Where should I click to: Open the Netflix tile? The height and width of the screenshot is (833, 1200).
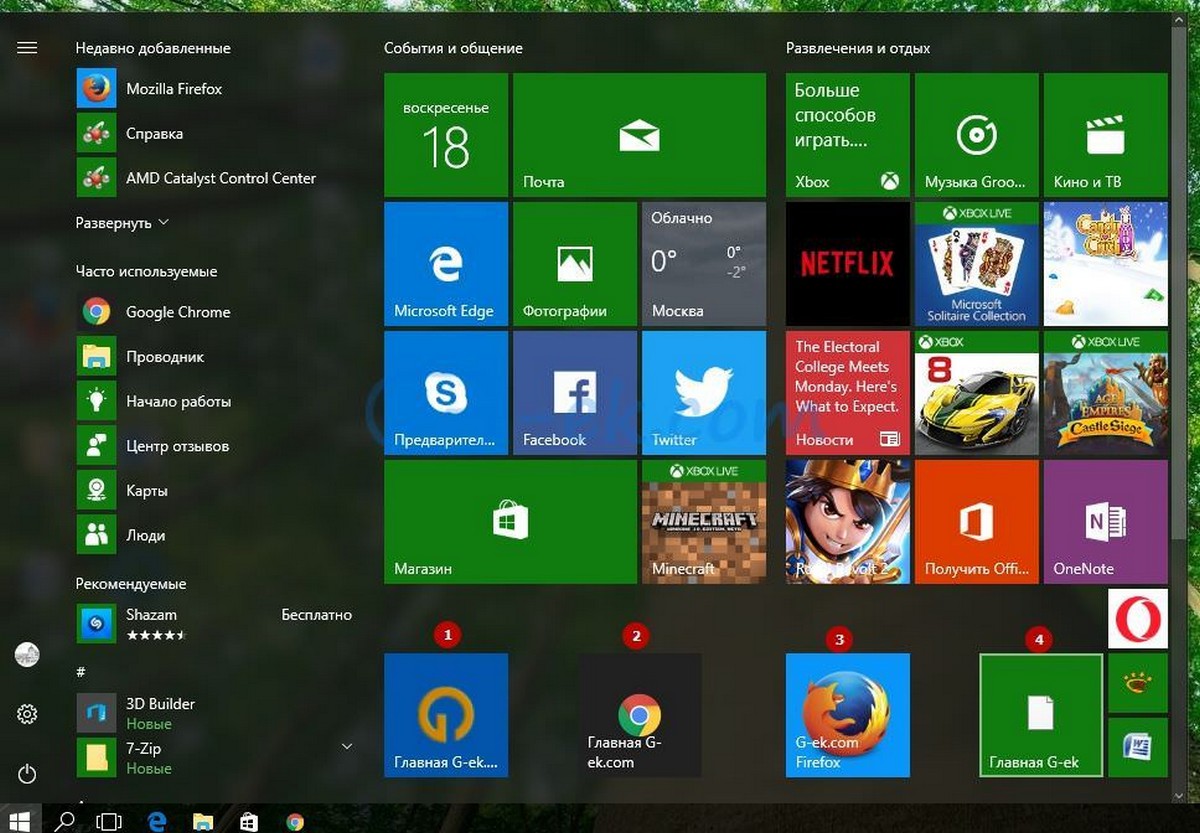(847, 264)
